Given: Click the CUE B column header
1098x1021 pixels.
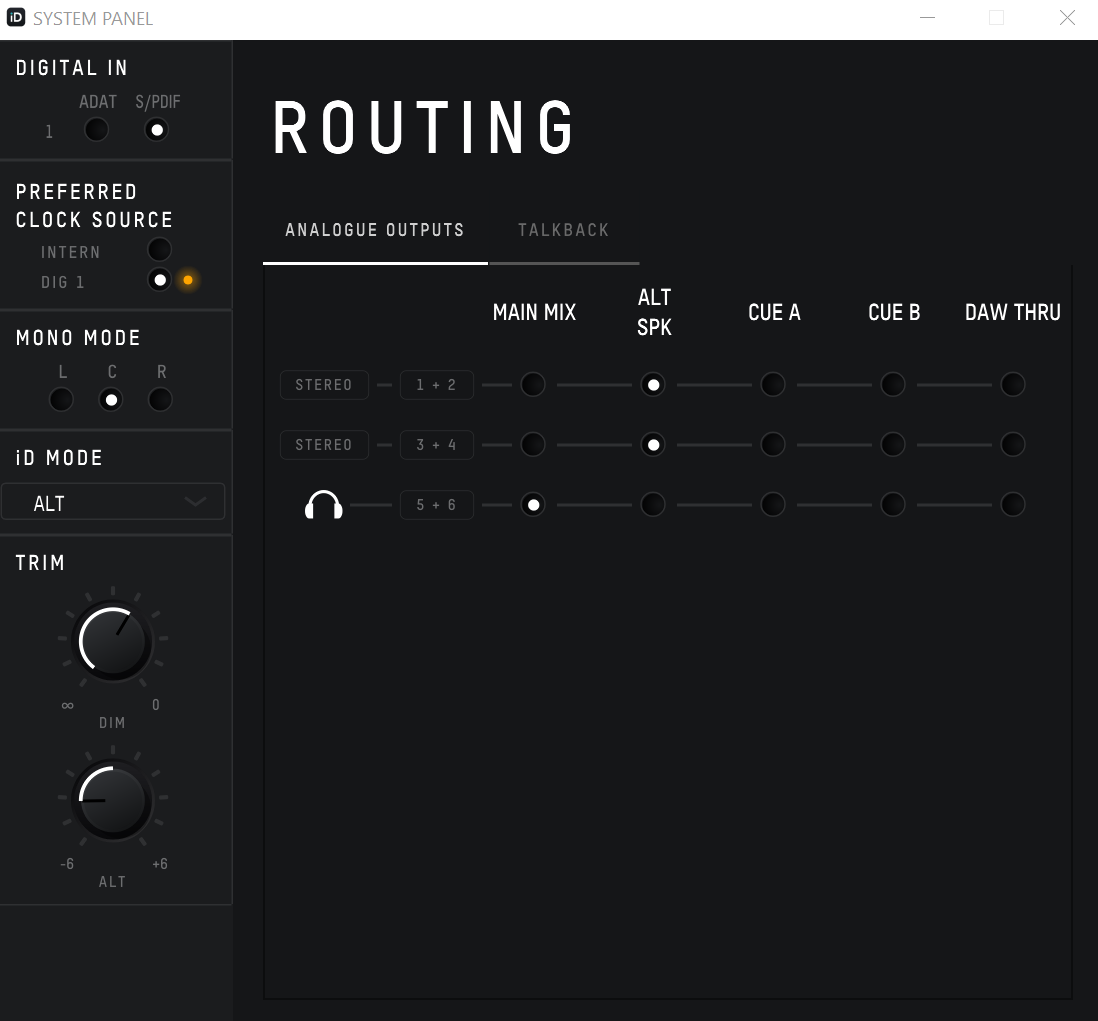Looking at the screenshot, I should 894,312.
